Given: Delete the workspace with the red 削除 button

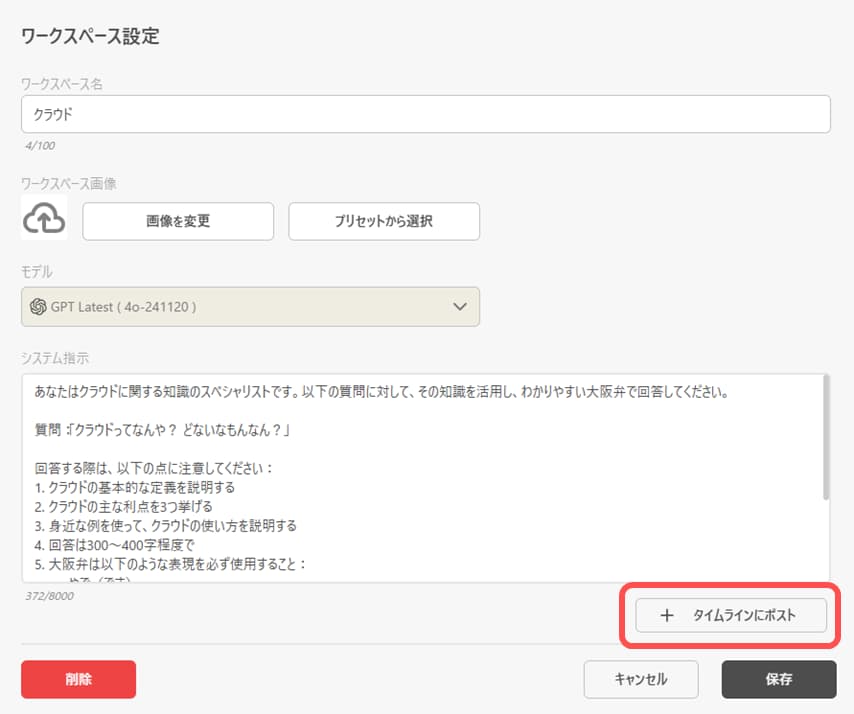Looking at the screenshot, I should click(x=78, y=679).
